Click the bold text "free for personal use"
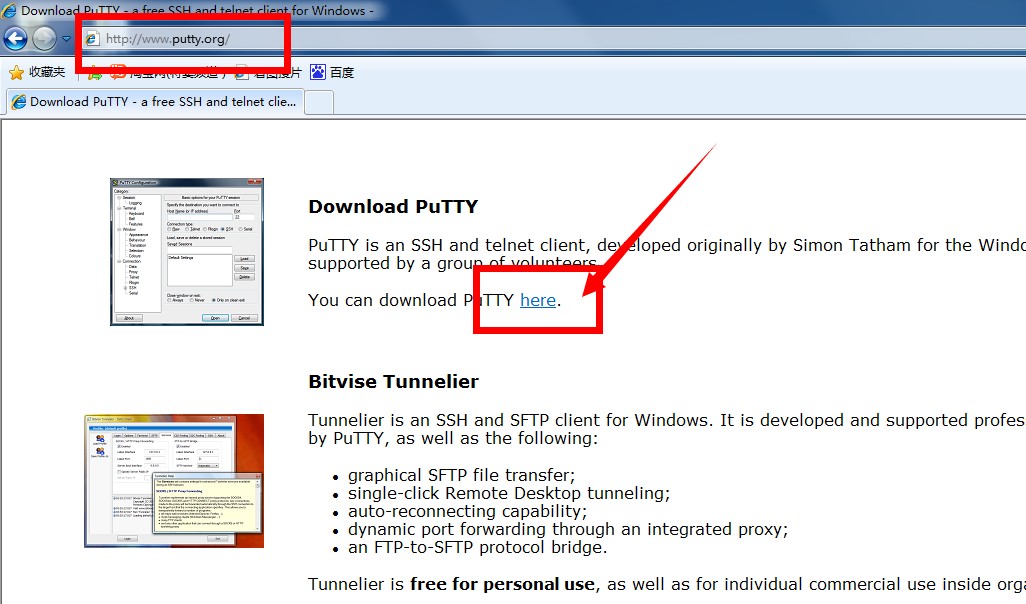The height and width of the screenshot is (604, 1026). pyautogui.click(x=503, y=584)
